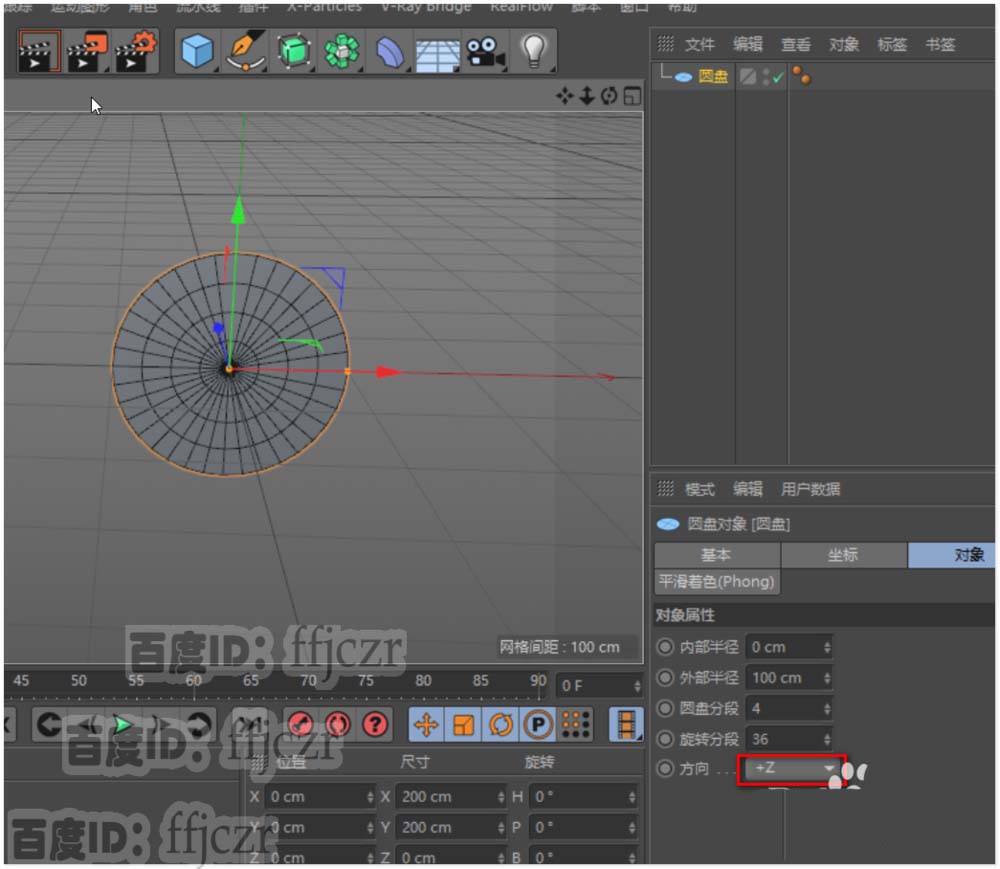Go to end of animation
This screenshot has height=869, width=1000.
coord(250,725)
